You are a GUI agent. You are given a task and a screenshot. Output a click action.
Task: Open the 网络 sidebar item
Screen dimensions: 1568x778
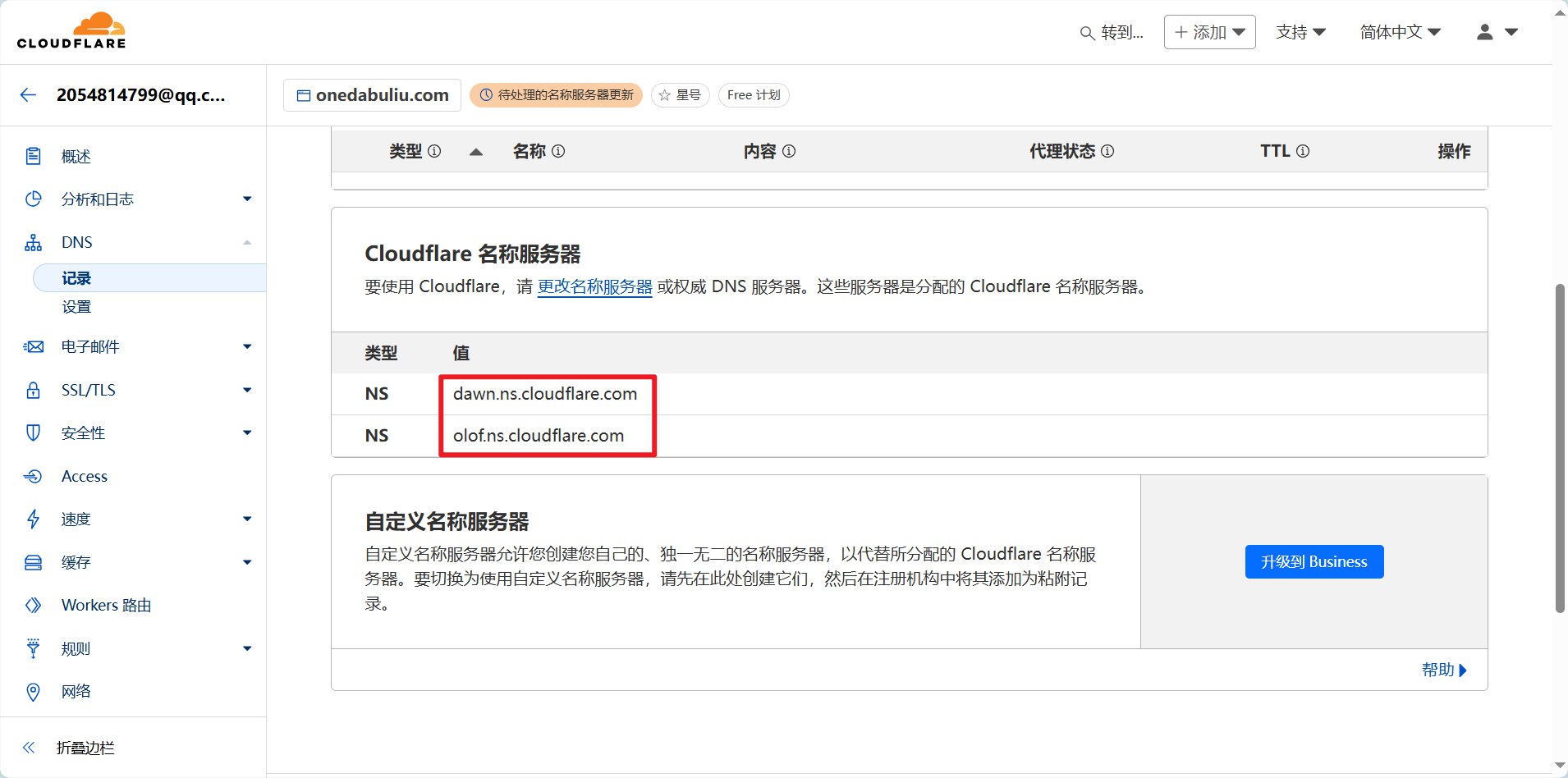(x=76, y=692)
